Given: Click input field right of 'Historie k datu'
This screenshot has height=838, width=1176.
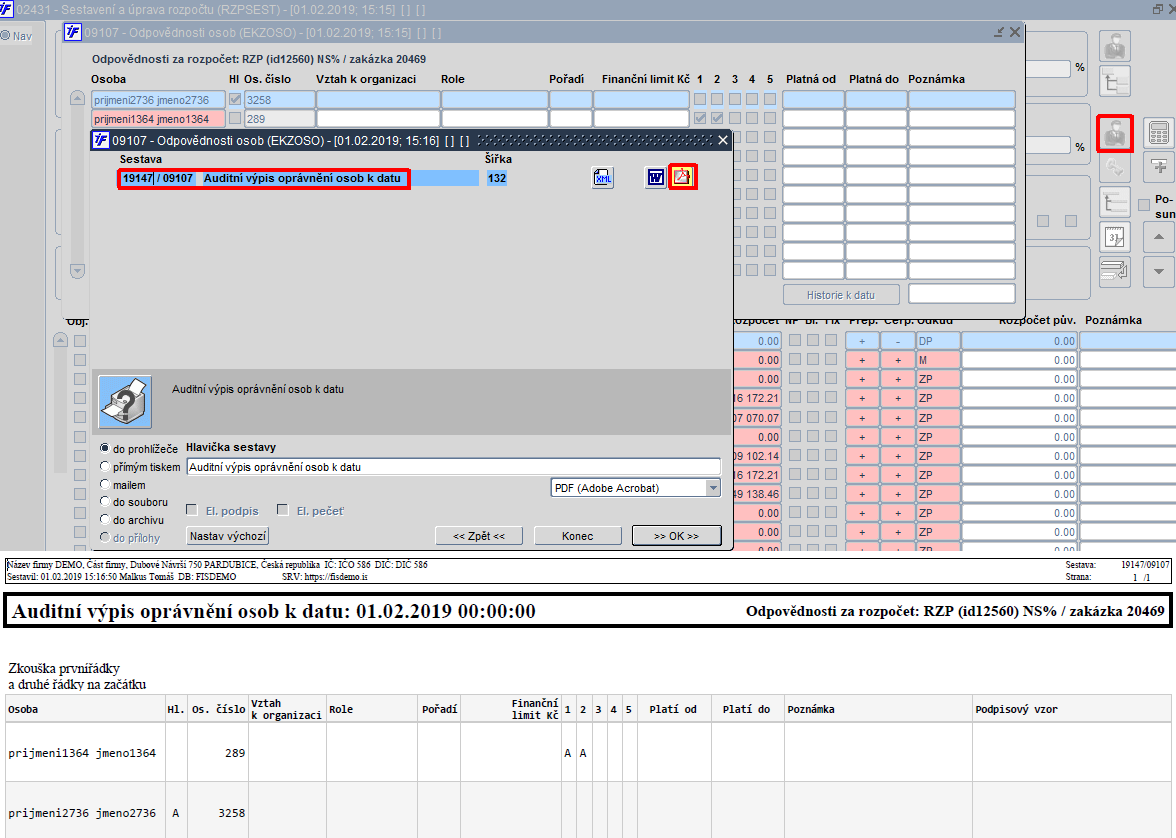Looking at the screenshot, I should [x=962, y=294].
